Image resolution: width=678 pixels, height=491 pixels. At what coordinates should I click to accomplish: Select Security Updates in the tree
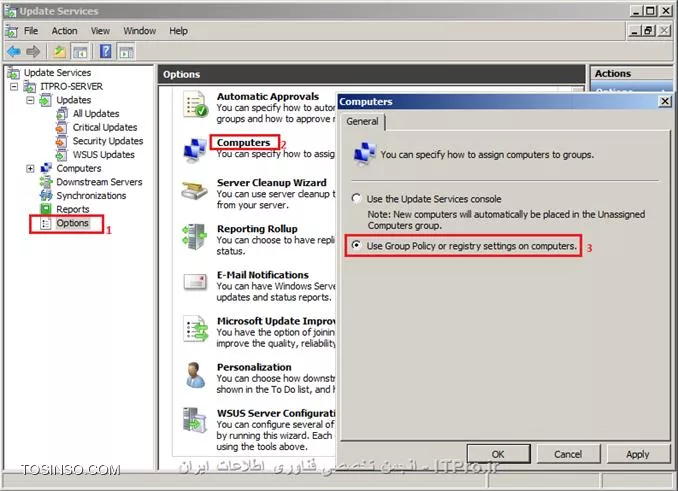coord(108,141)
